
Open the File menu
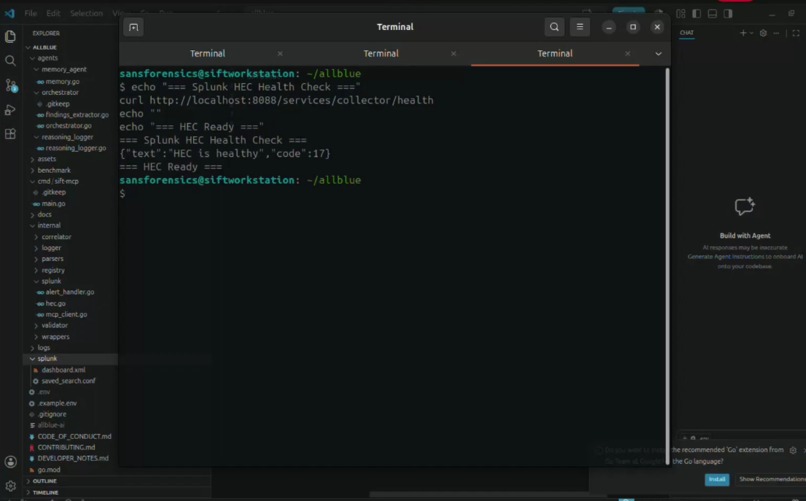coord(31,13)
